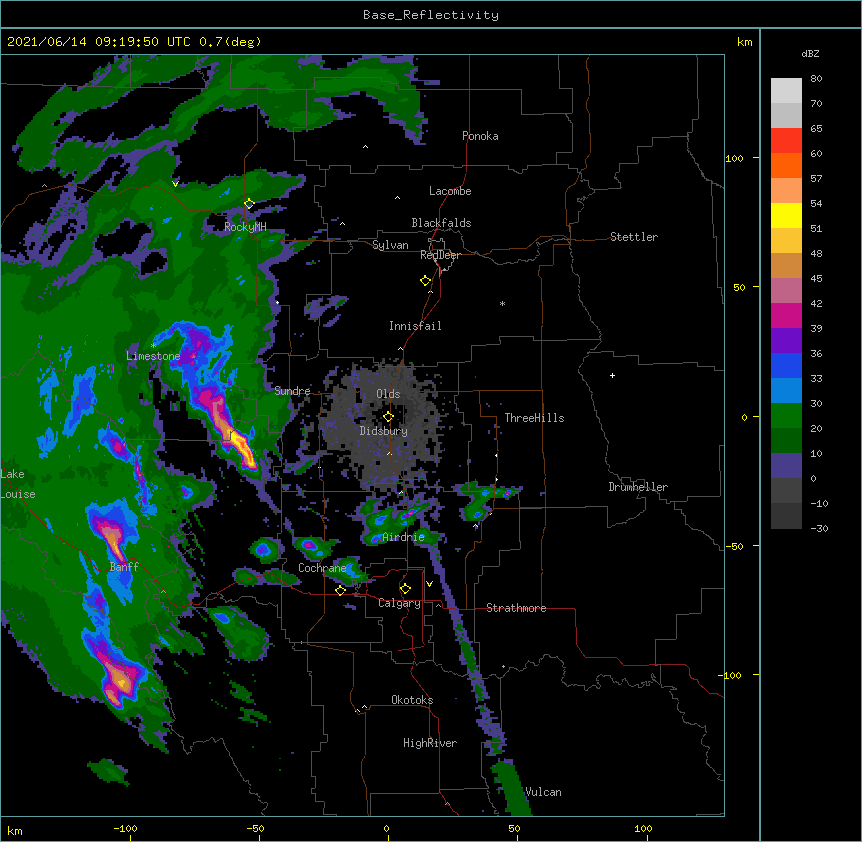
Task: Click the Ponoka city label
Action: tap(480, 136)
